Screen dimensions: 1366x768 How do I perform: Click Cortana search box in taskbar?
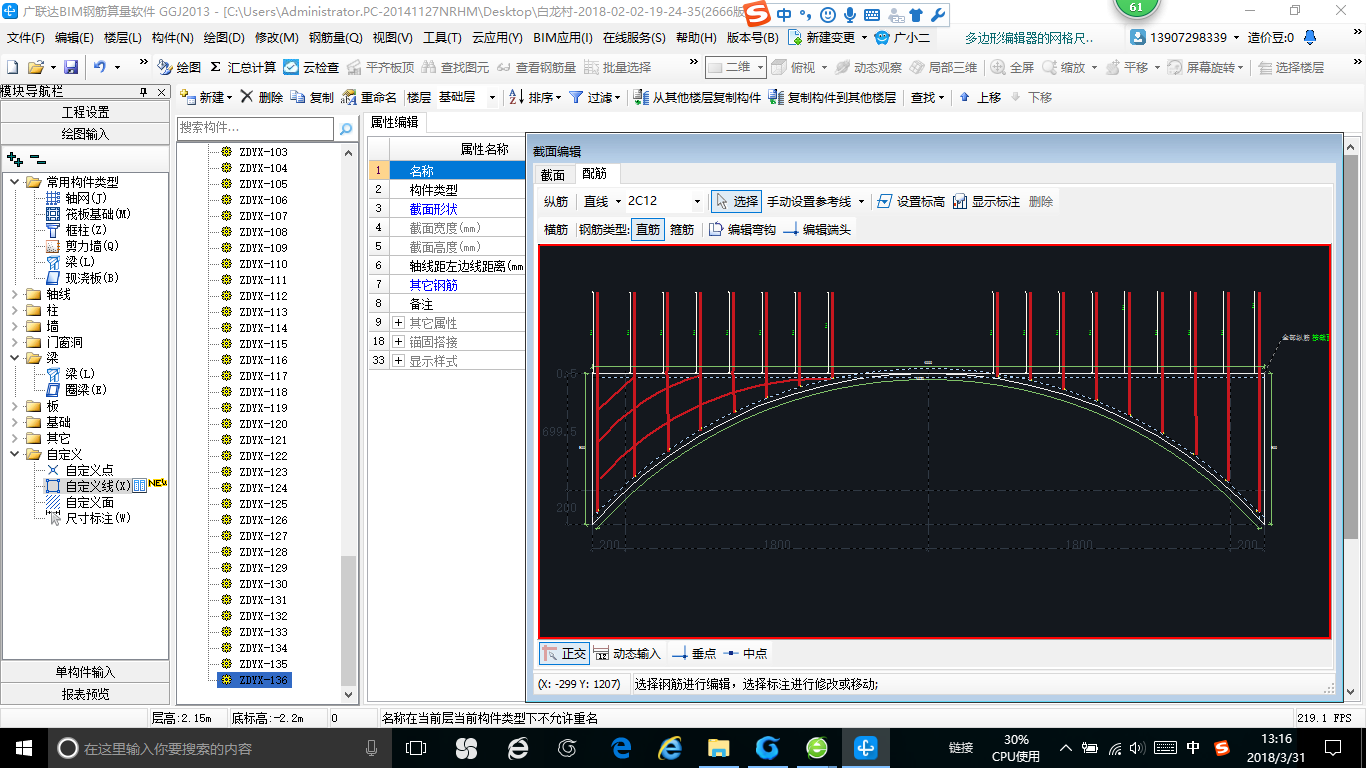point(220,748)
